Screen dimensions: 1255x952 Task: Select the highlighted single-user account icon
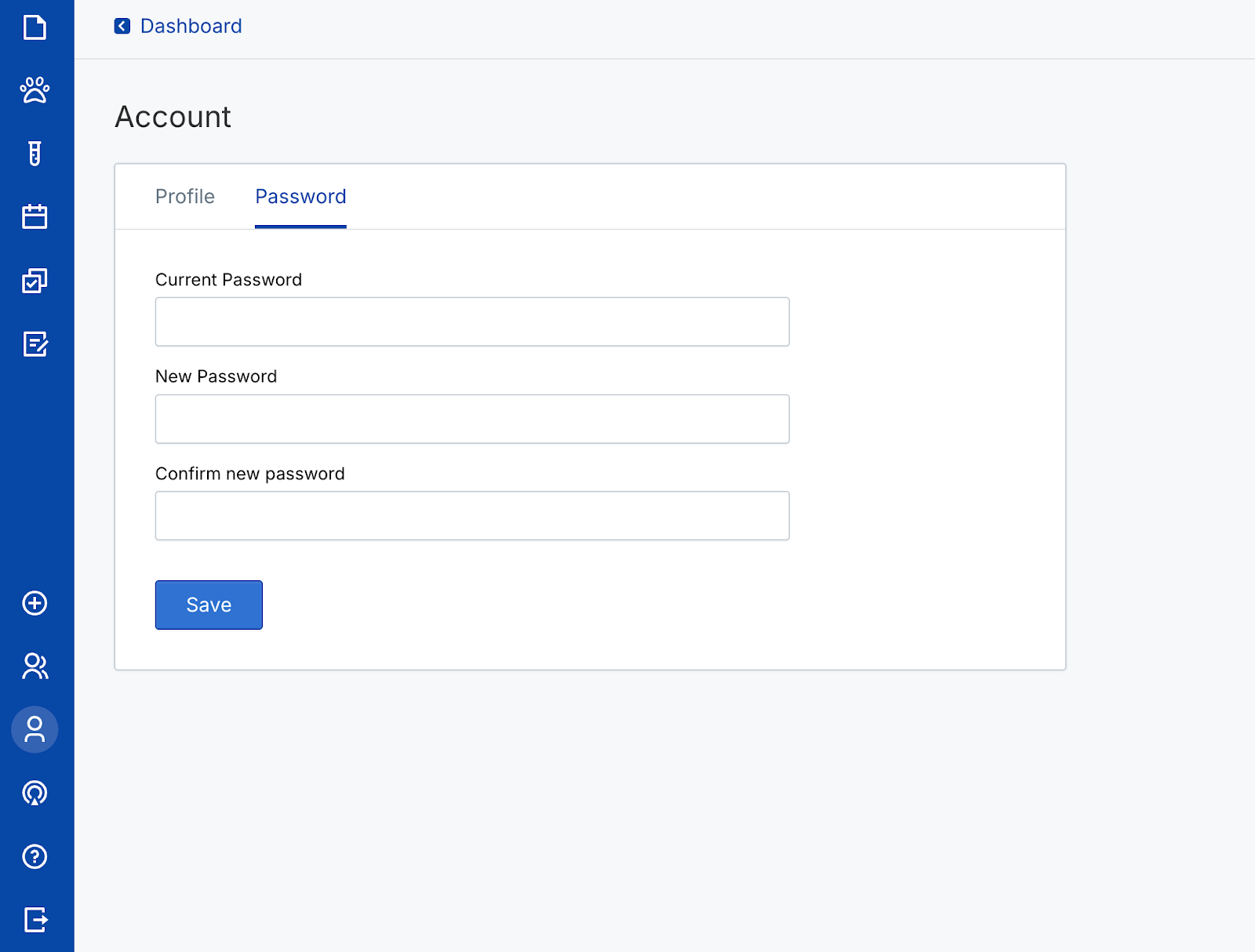[x=35, y=729]
